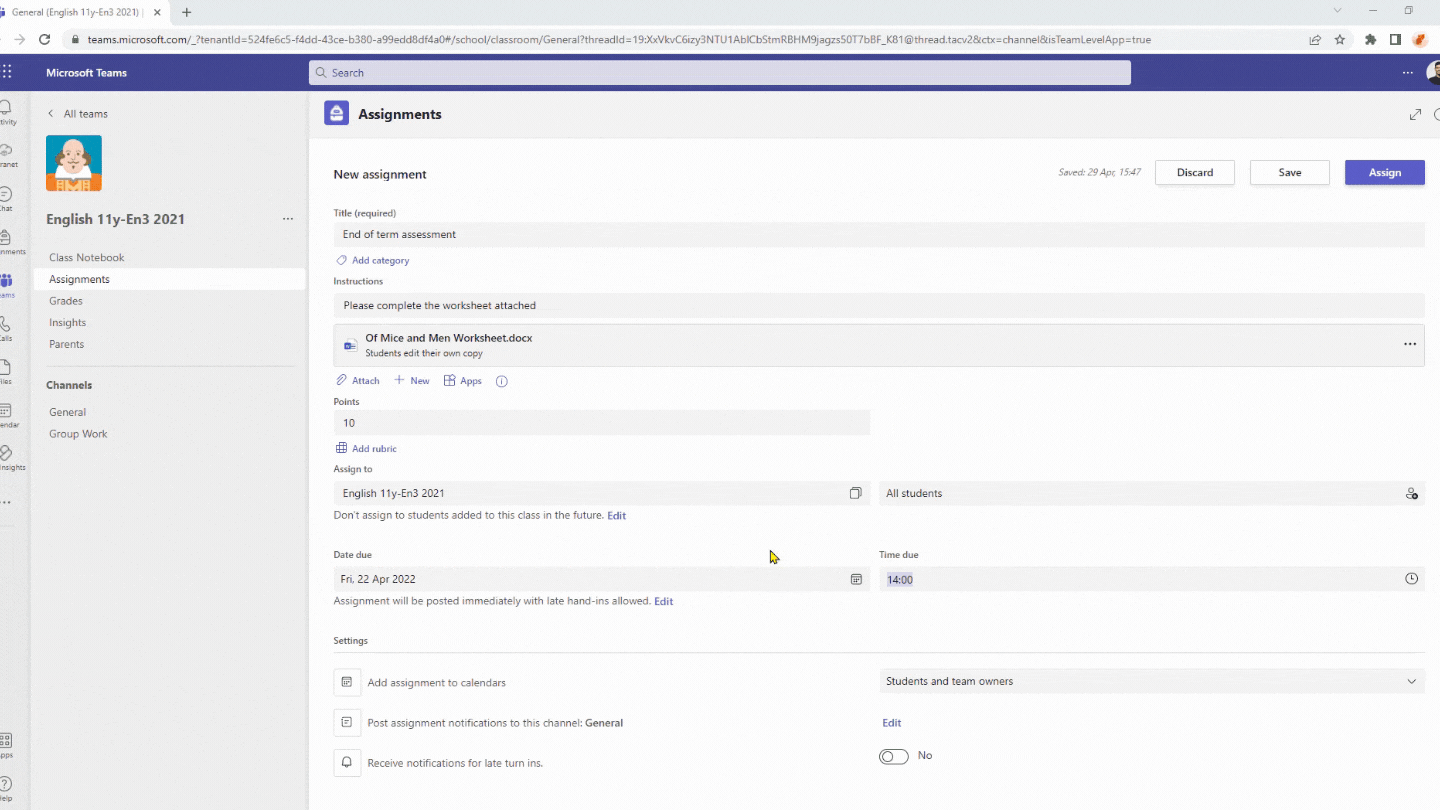Open Class Notebook in the team sidebar

[x=87, y=258]
